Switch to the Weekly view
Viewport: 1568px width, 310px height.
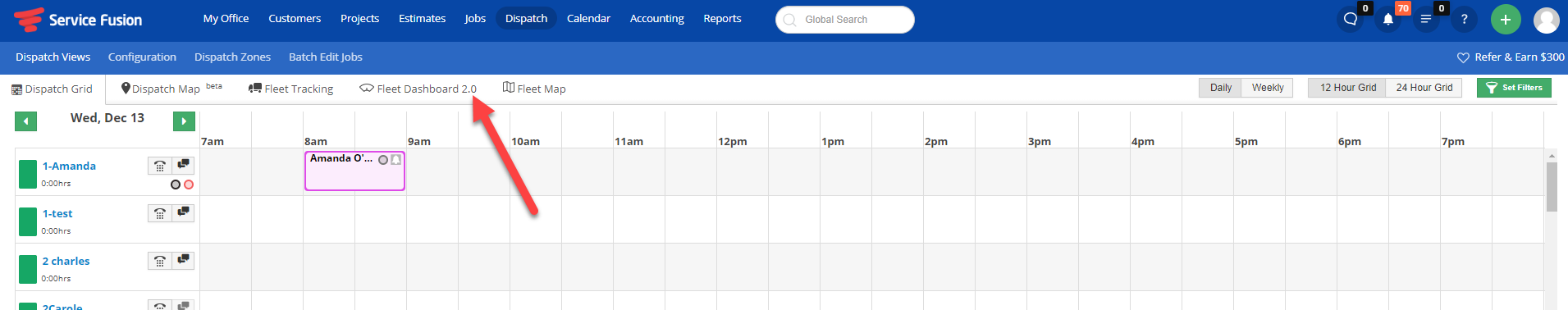pos(1268,88)
